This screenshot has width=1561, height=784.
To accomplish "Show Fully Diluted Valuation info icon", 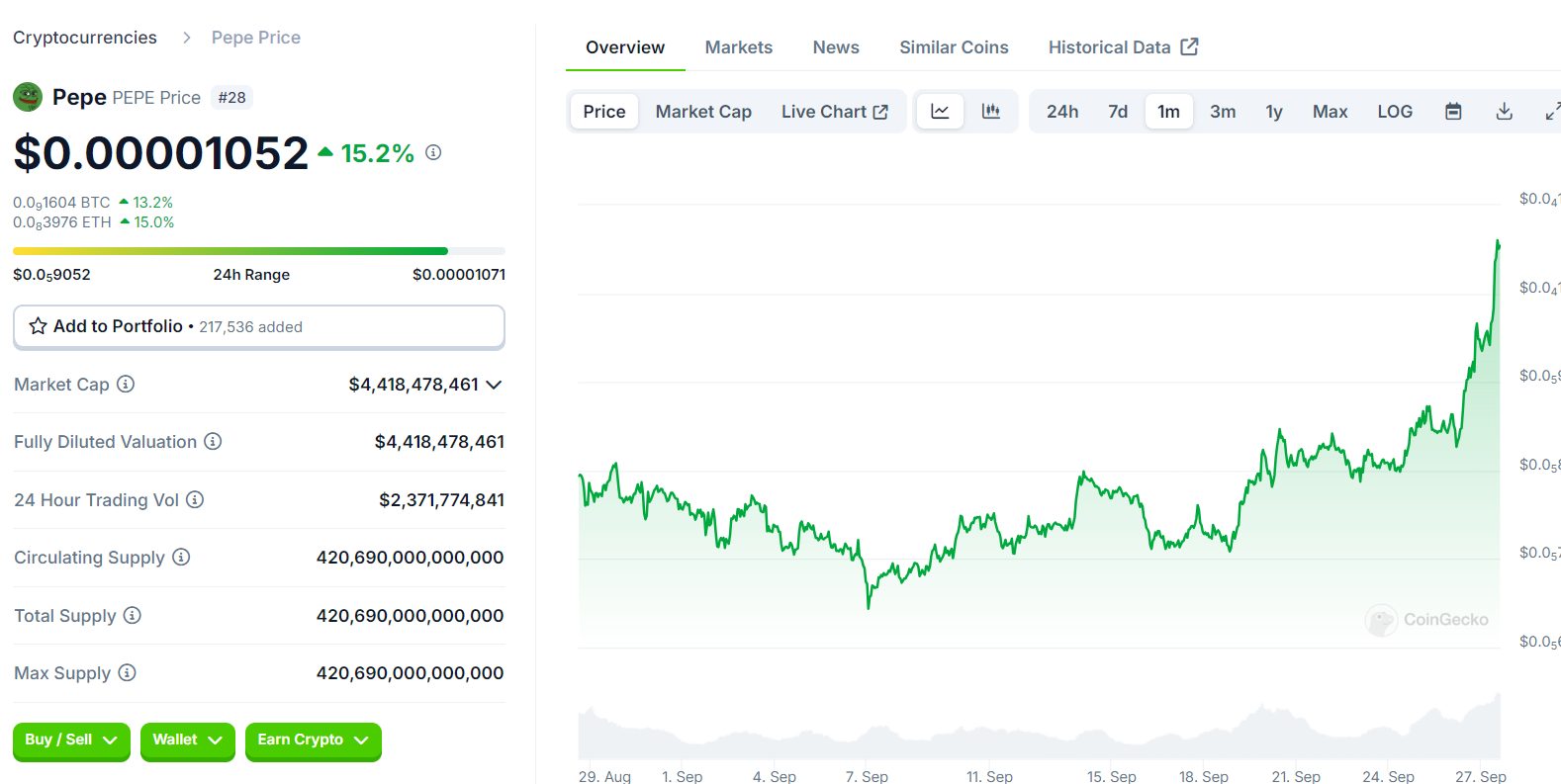I will pyautogui.click(x=213, y=441).
